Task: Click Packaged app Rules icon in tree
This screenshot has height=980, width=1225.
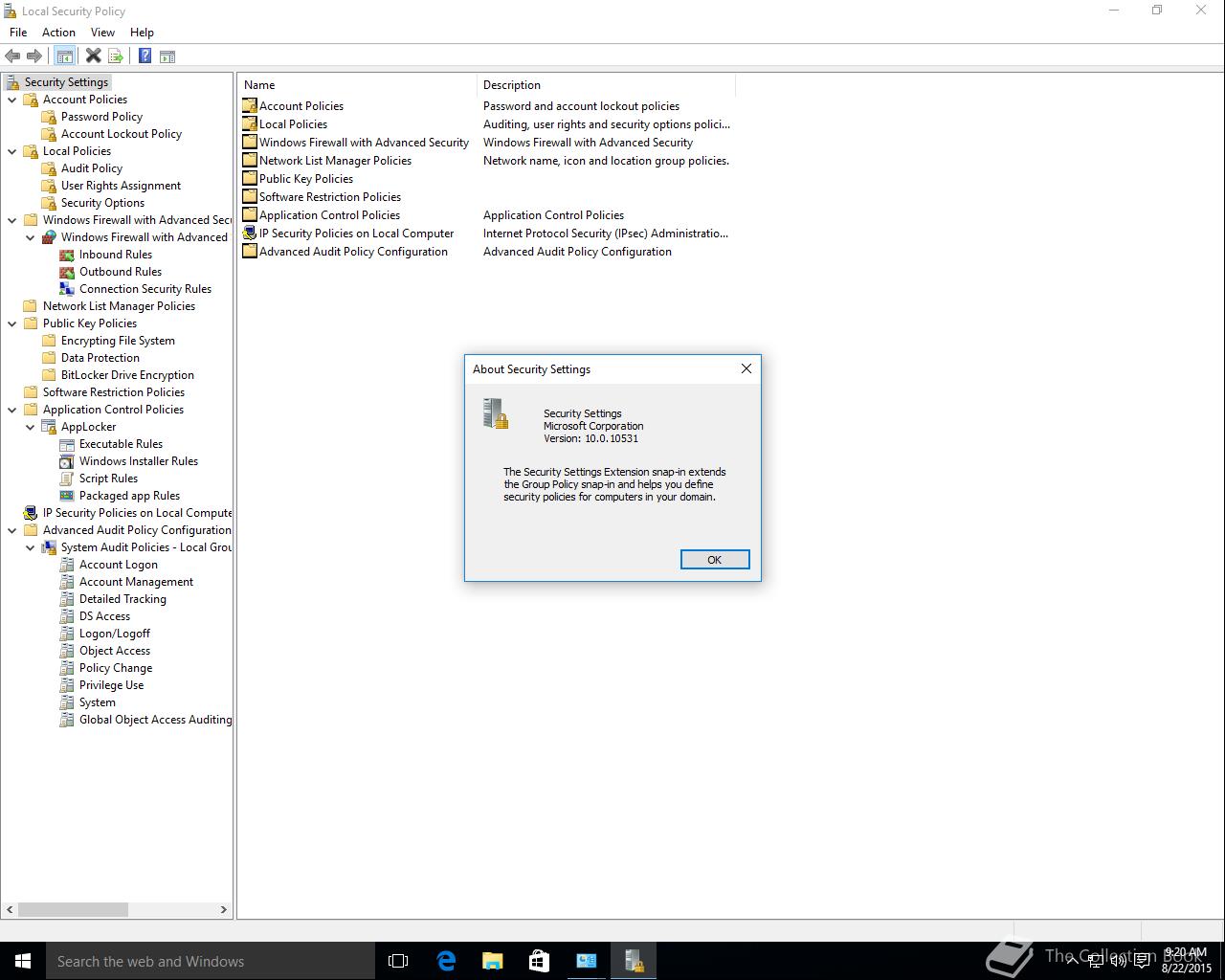Action: coord(67,496)
